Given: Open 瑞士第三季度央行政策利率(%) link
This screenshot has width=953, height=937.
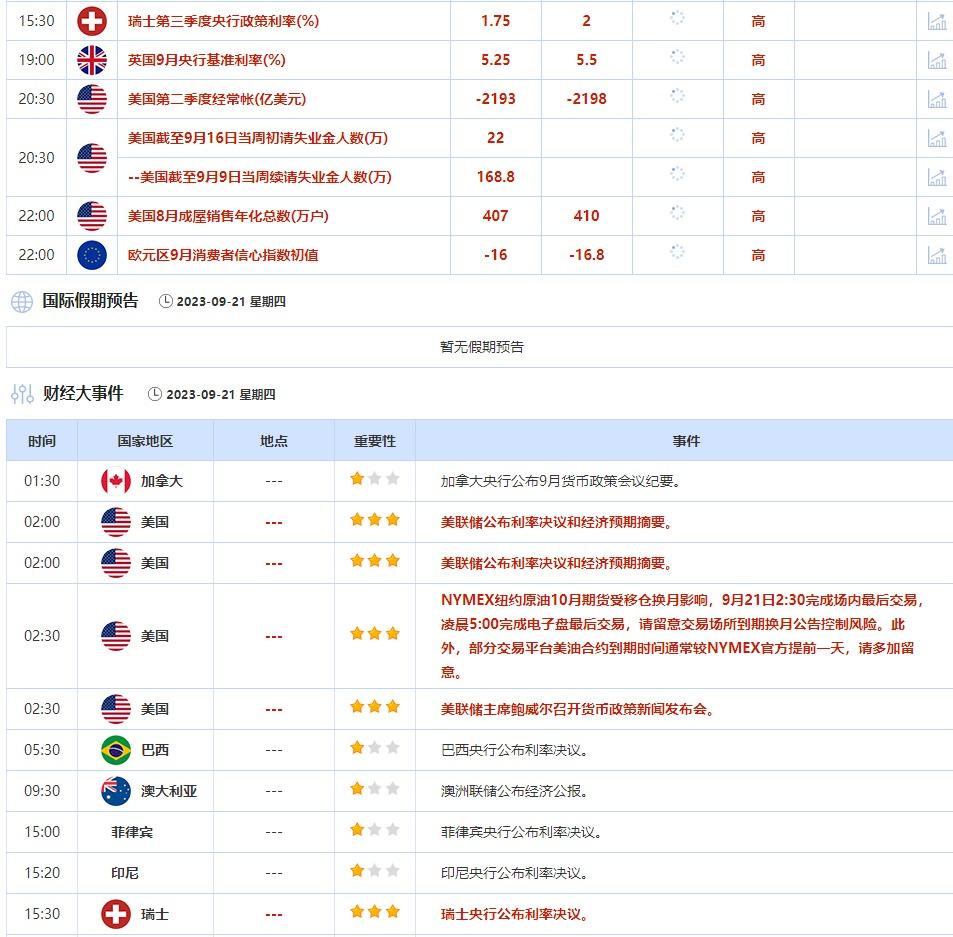Looking at the screenshot, I should tap(223, 21).
